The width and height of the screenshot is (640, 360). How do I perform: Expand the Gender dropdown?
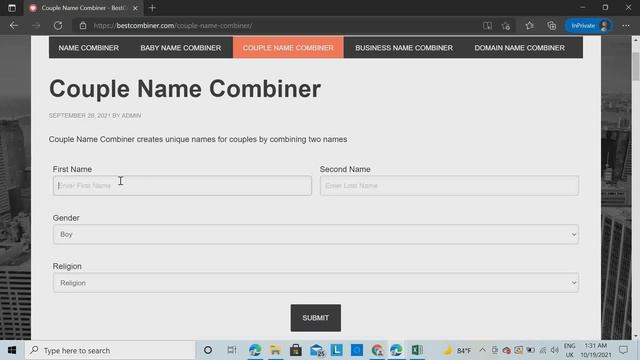[316, 234]
